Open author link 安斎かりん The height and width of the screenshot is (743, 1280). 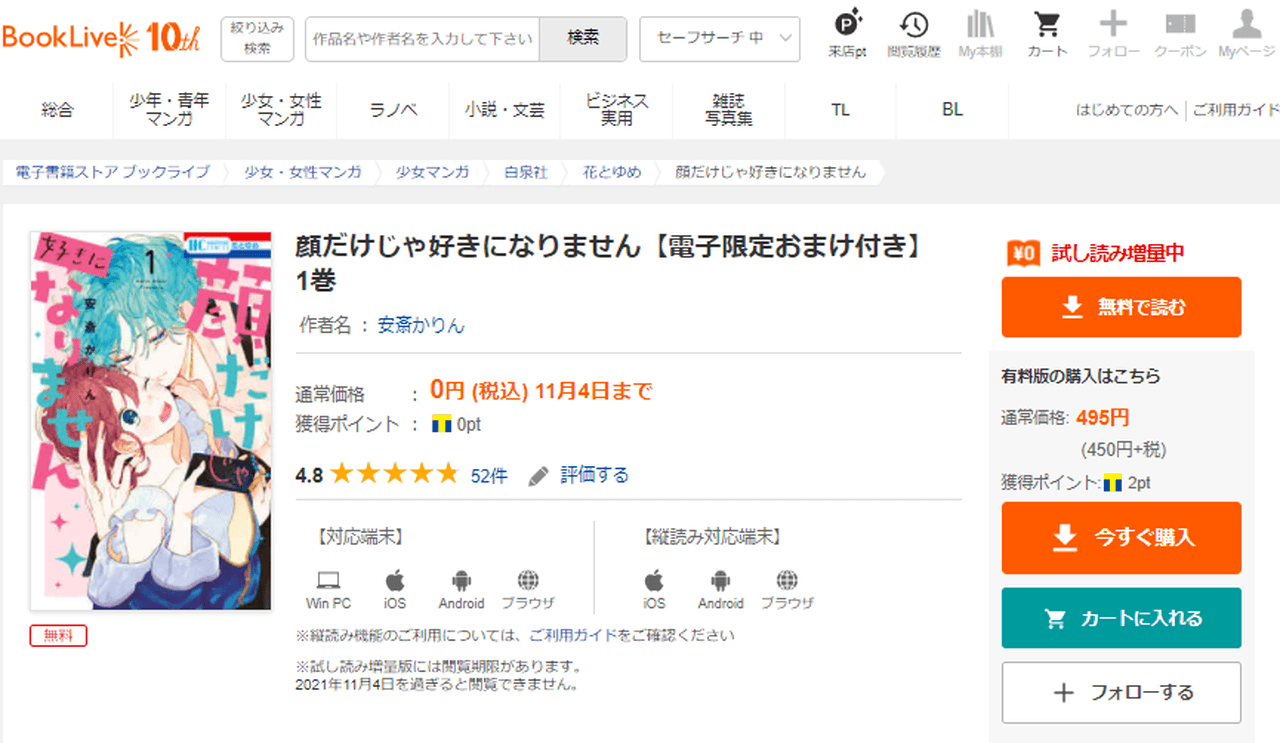421,325
